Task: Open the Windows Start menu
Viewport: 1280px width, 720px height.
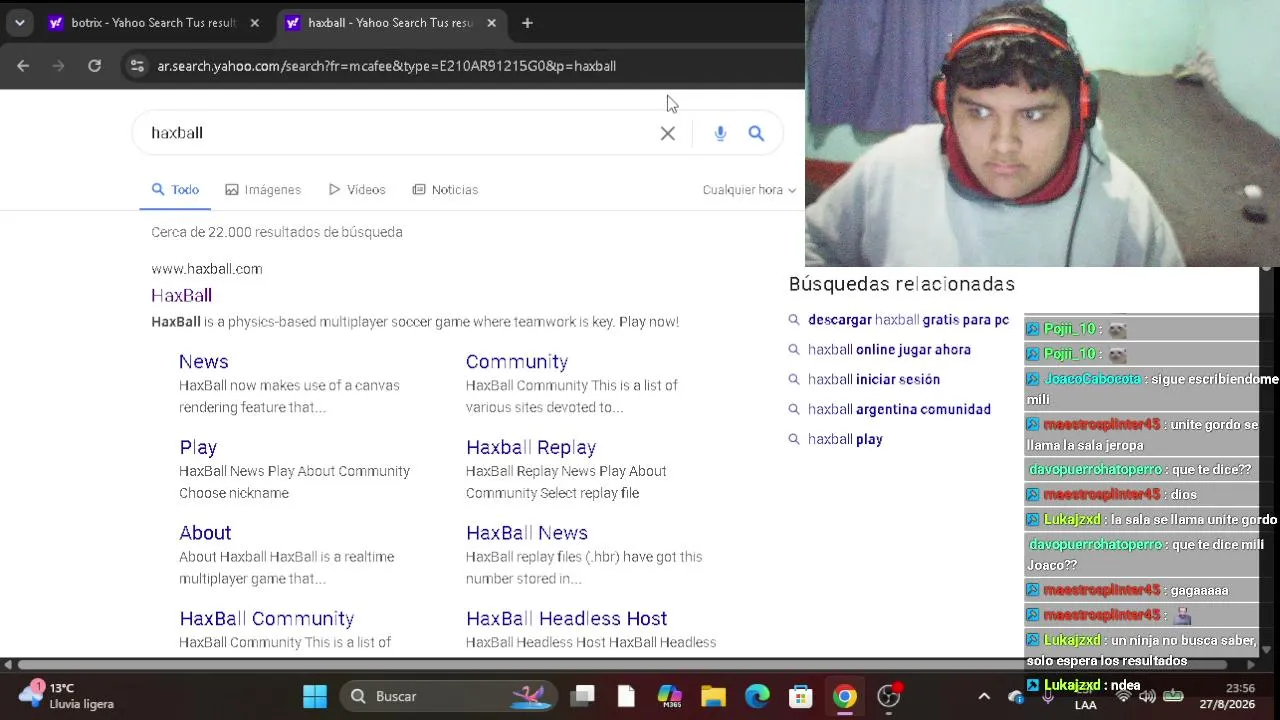Action: tap(314, 696)
